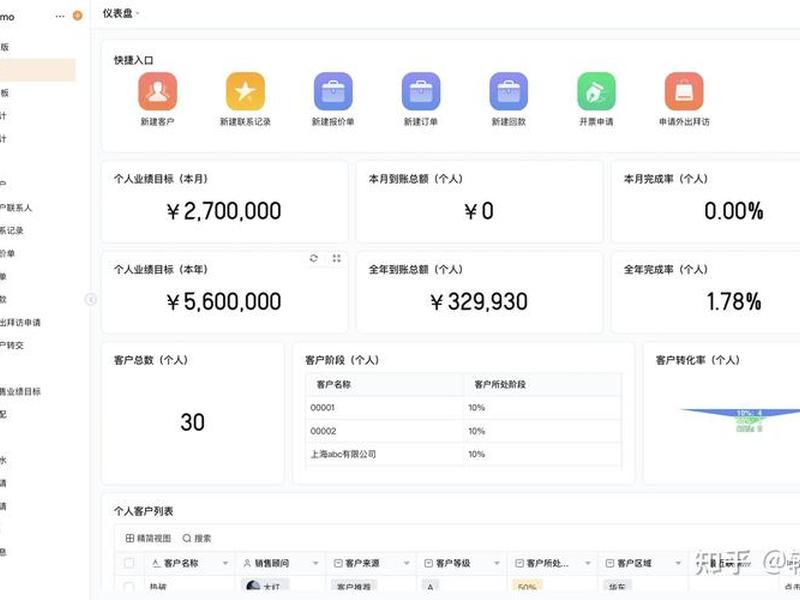Open the 新建订单 shortcut icon
Screen dimensions: 800x600
pos(421,91)
